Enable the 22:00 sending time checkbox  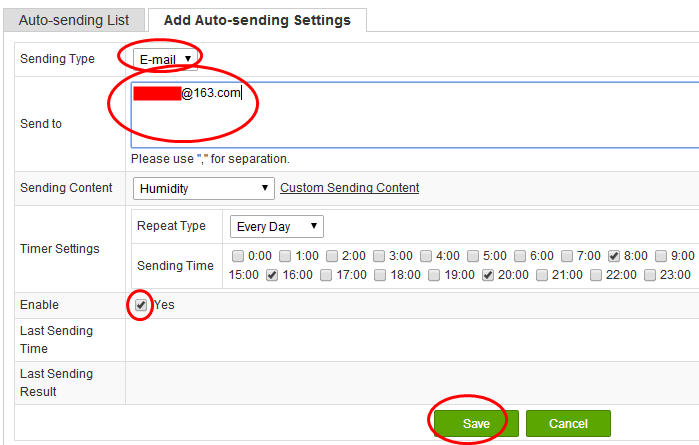(x=596, y=275)
